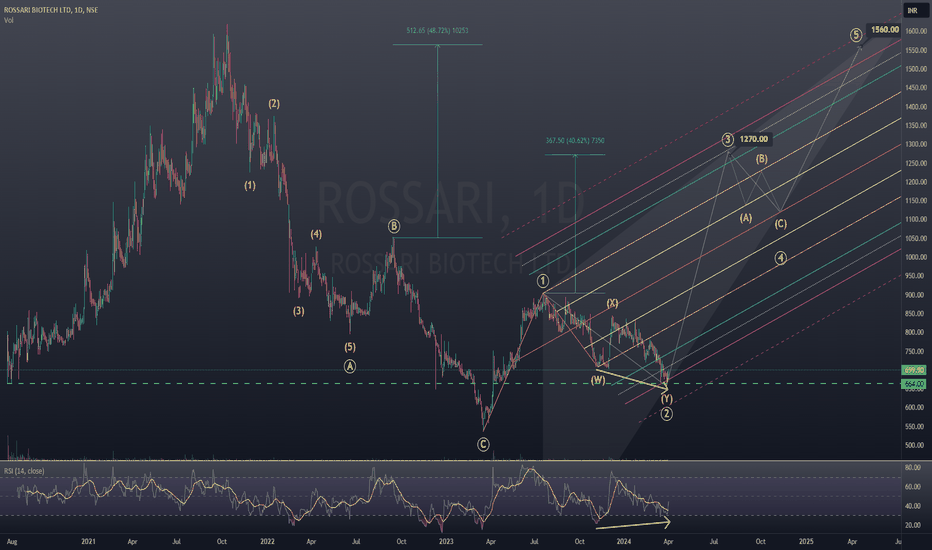
Task: Click the 2024 date axis label
Action: 624,542
